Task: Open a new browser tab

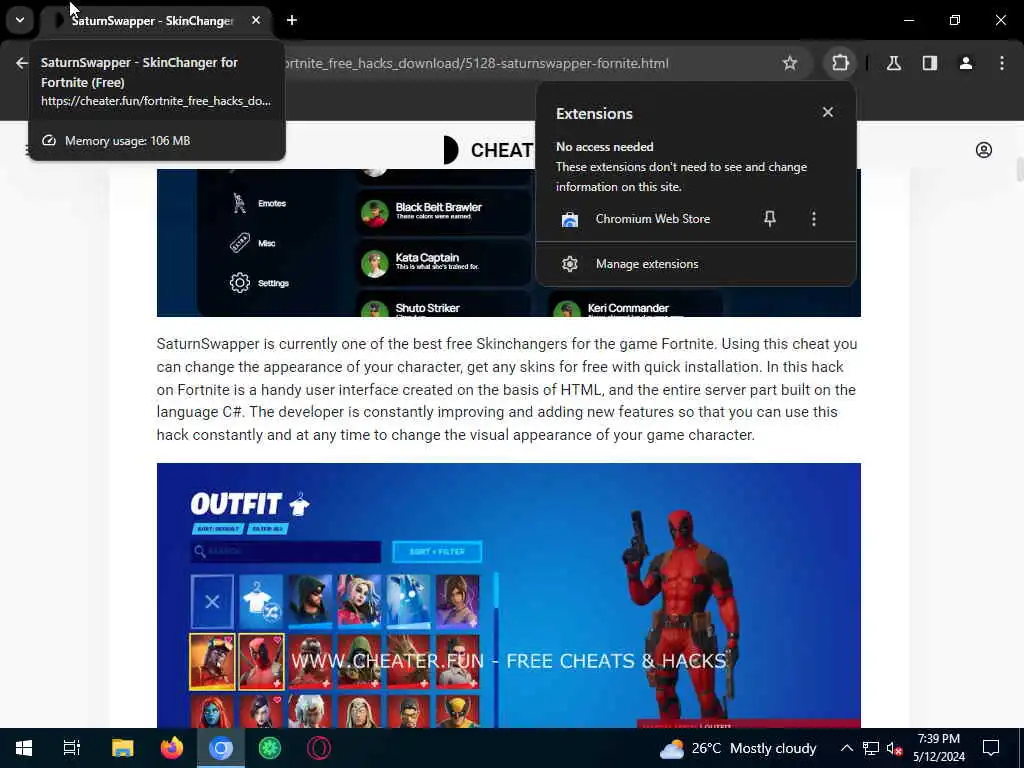Action: coord(292,20)
